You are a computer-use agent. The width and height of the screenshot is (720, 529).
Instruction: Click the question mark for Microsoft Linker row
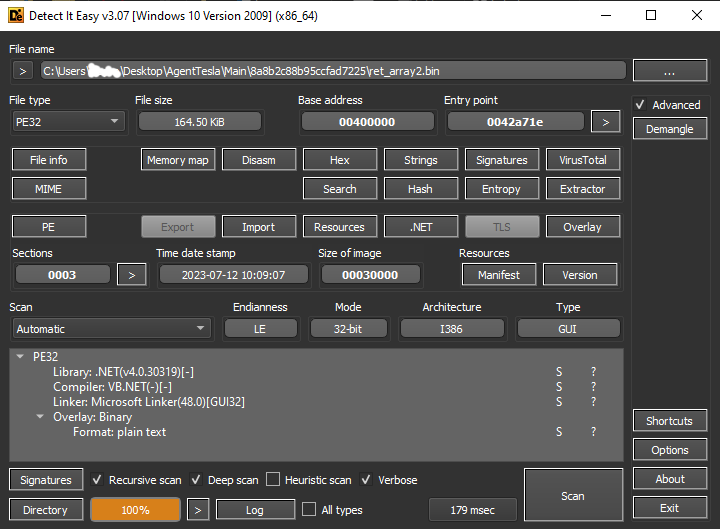(593, 402)
